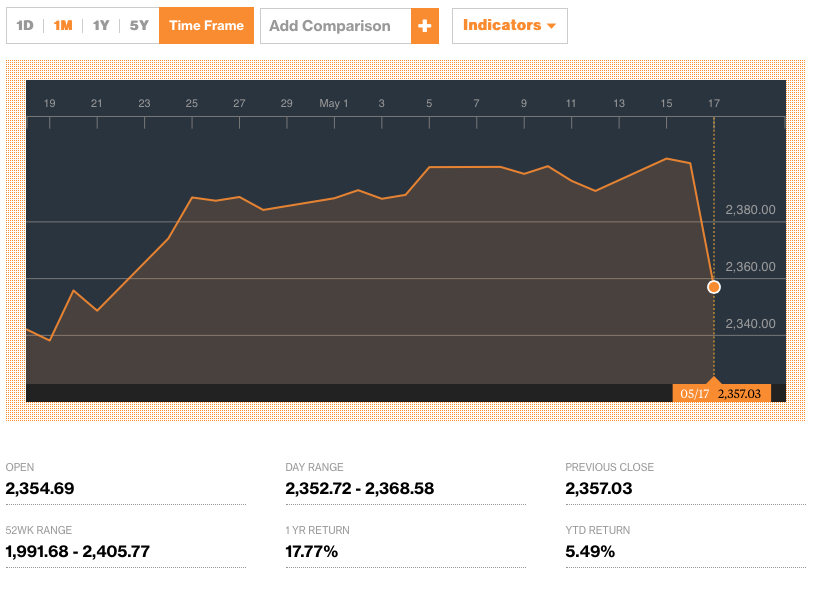Click the 2,380.00 price axis label
Image resolution: width=817 pixels, height=590 pixels.
[750, 210]
